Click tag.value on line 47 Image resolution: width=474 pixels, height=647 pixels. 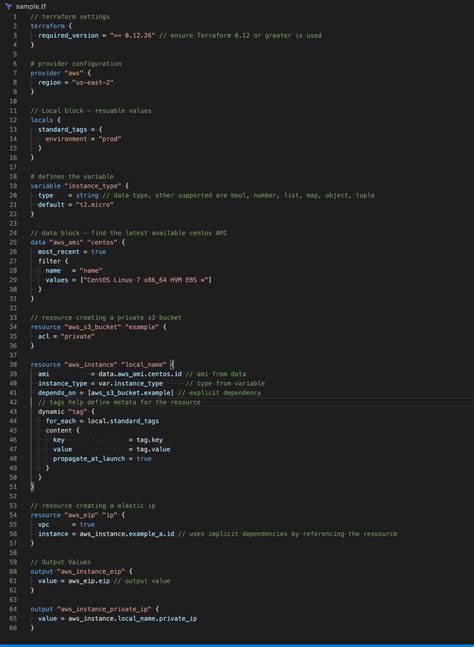coord(153,449)
